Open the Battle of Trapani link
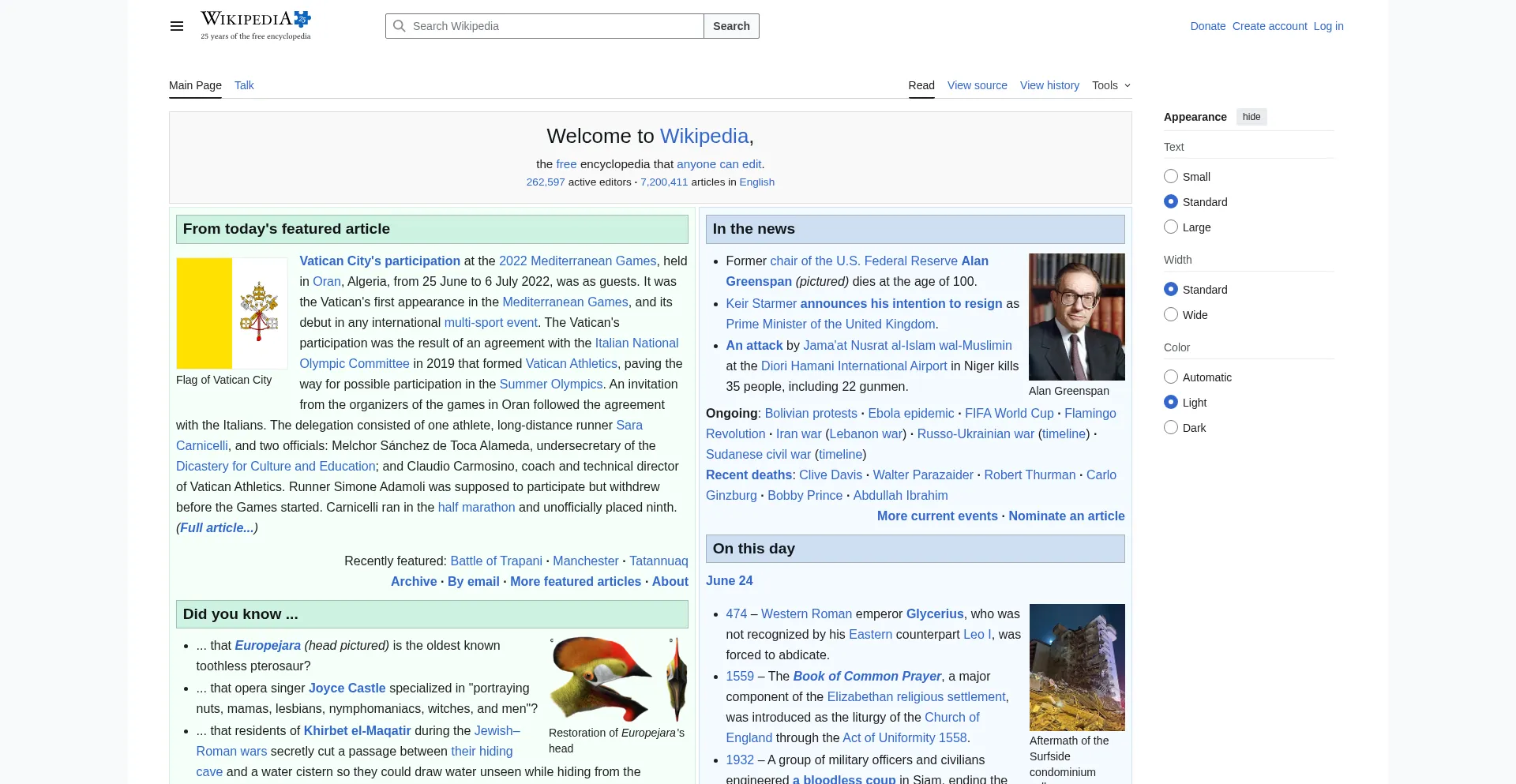 [496, 561]
